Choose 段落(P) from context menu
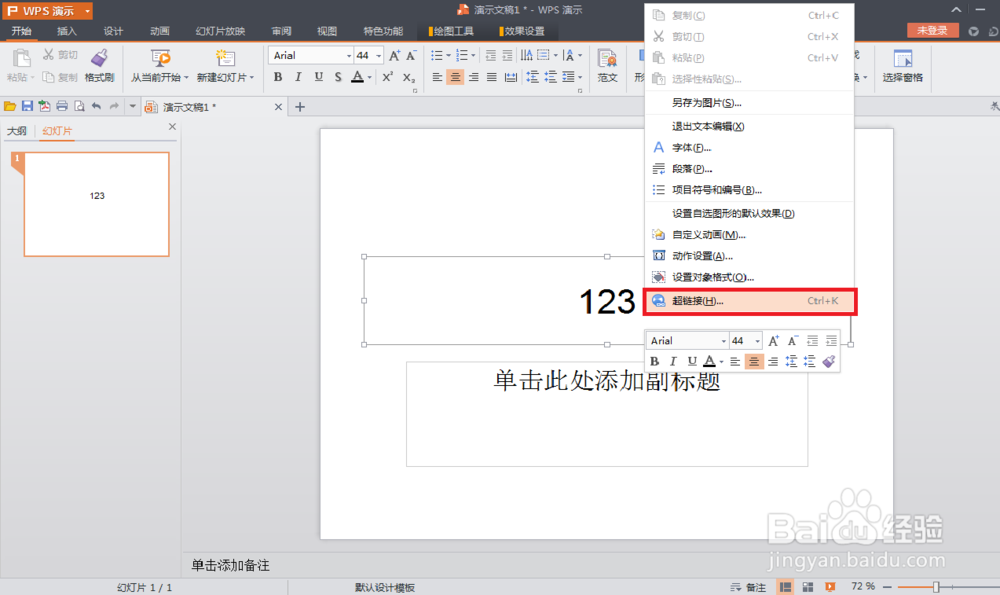The image size is (1000, 595). [x=749, y=169]
